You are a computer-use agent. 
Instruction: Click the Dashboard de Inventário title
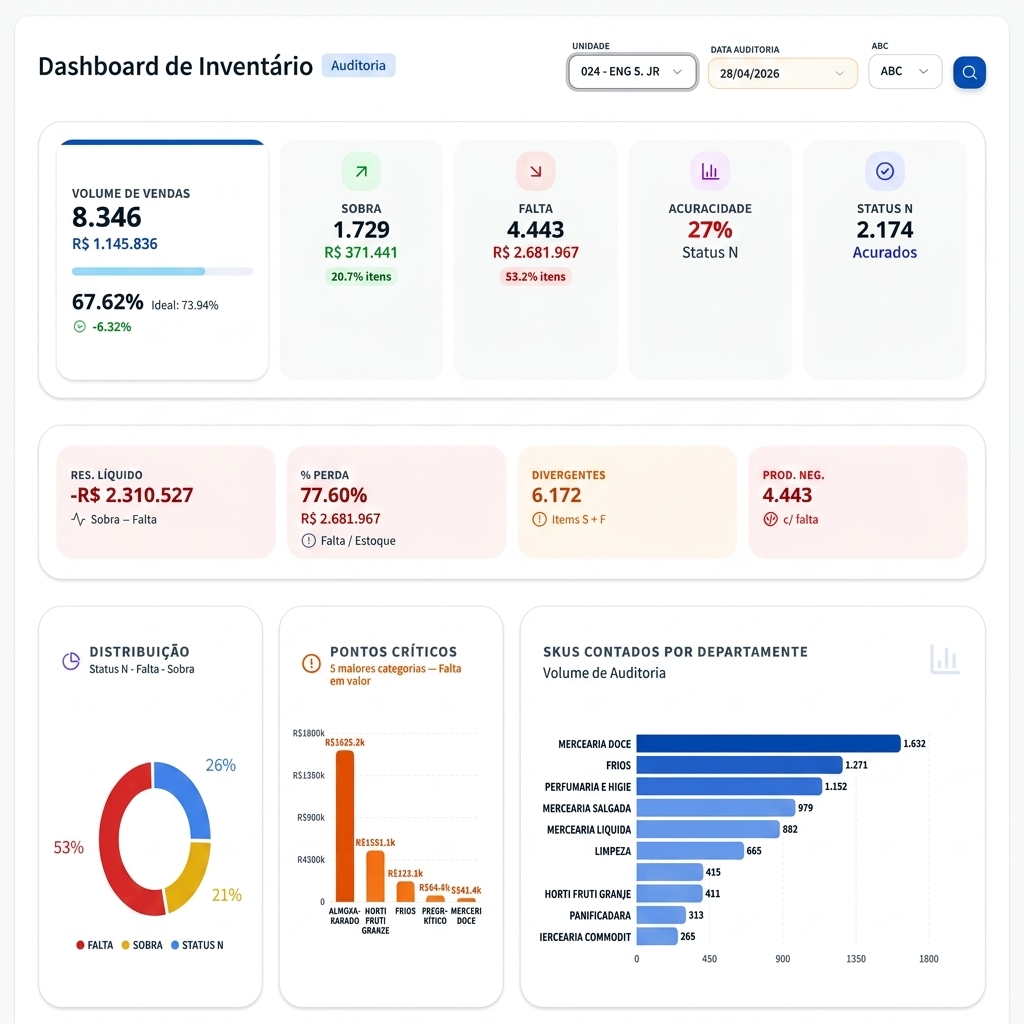point(176,67)
